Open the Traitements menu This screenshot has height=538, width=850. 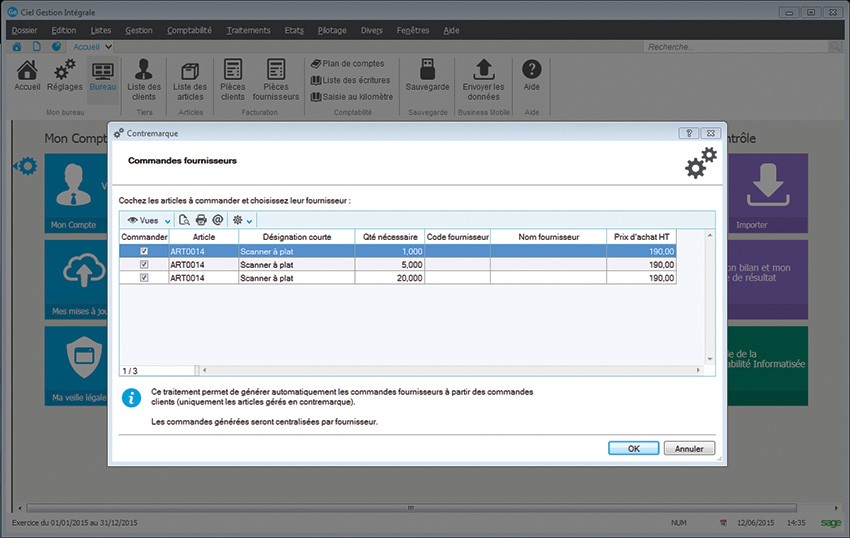248,30
